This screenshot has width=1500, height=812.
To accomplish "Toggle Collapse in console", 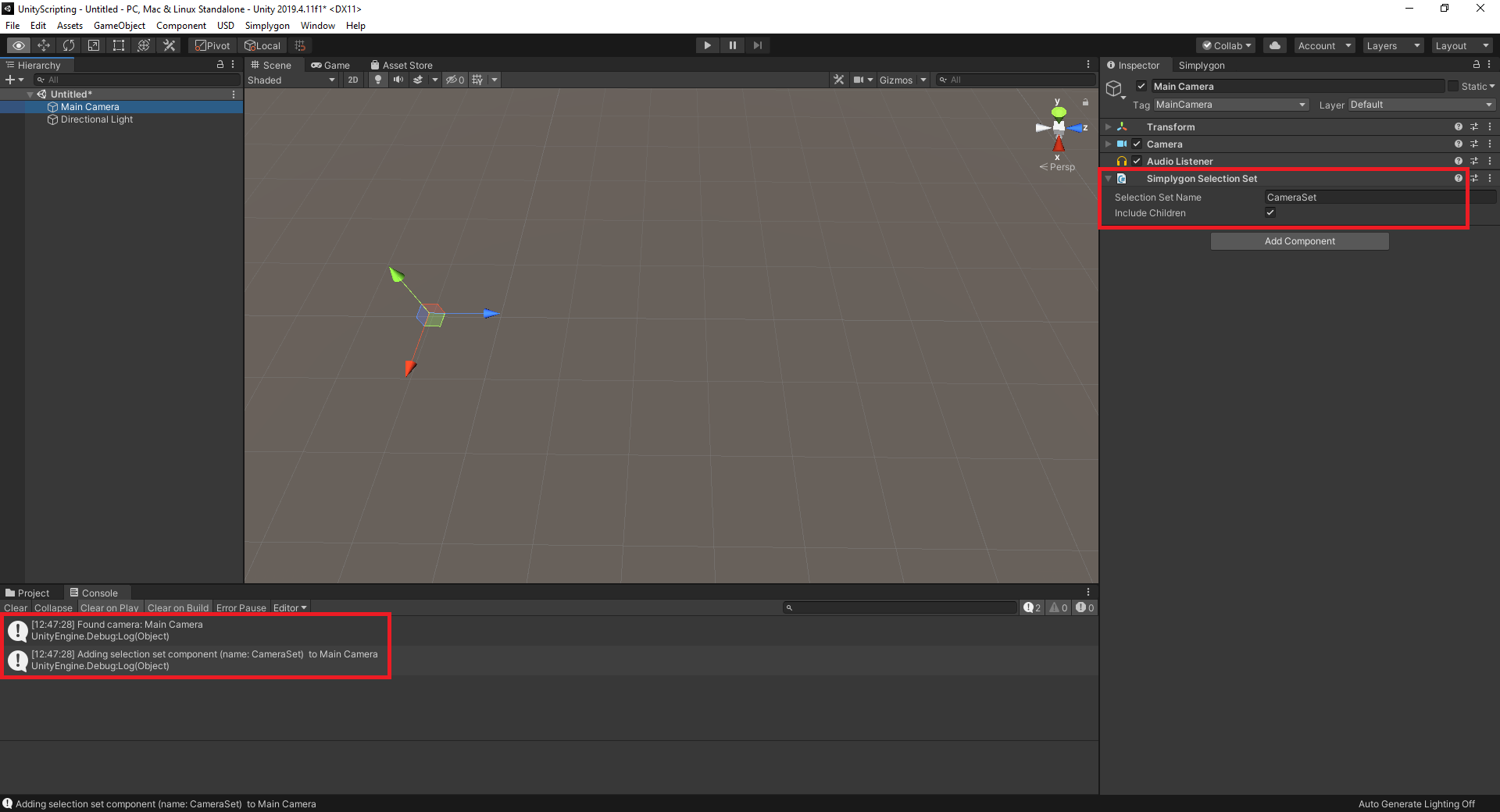I will 53,607.
